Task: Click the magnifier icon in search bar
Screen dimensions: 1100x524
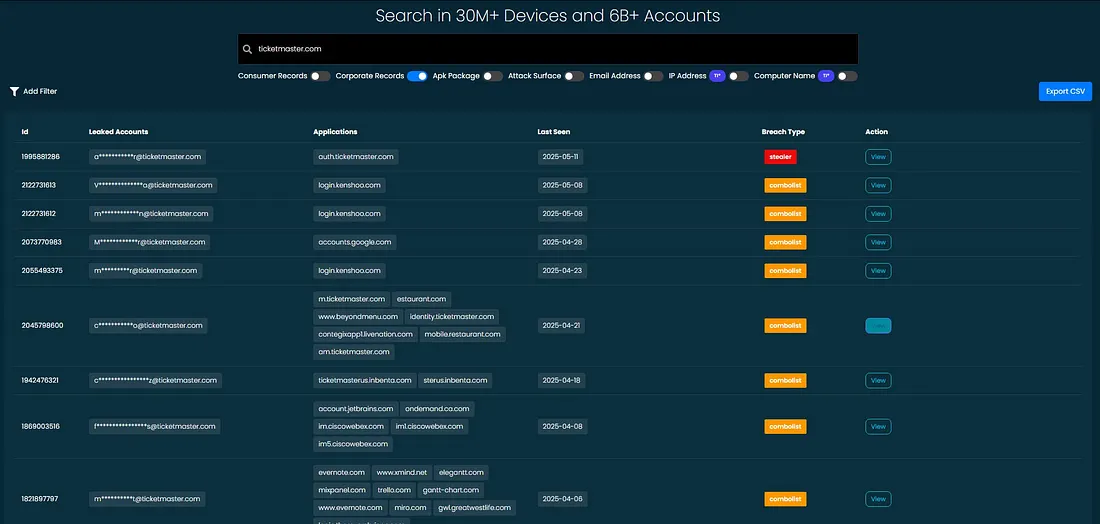Action: (x=248, y=49)
